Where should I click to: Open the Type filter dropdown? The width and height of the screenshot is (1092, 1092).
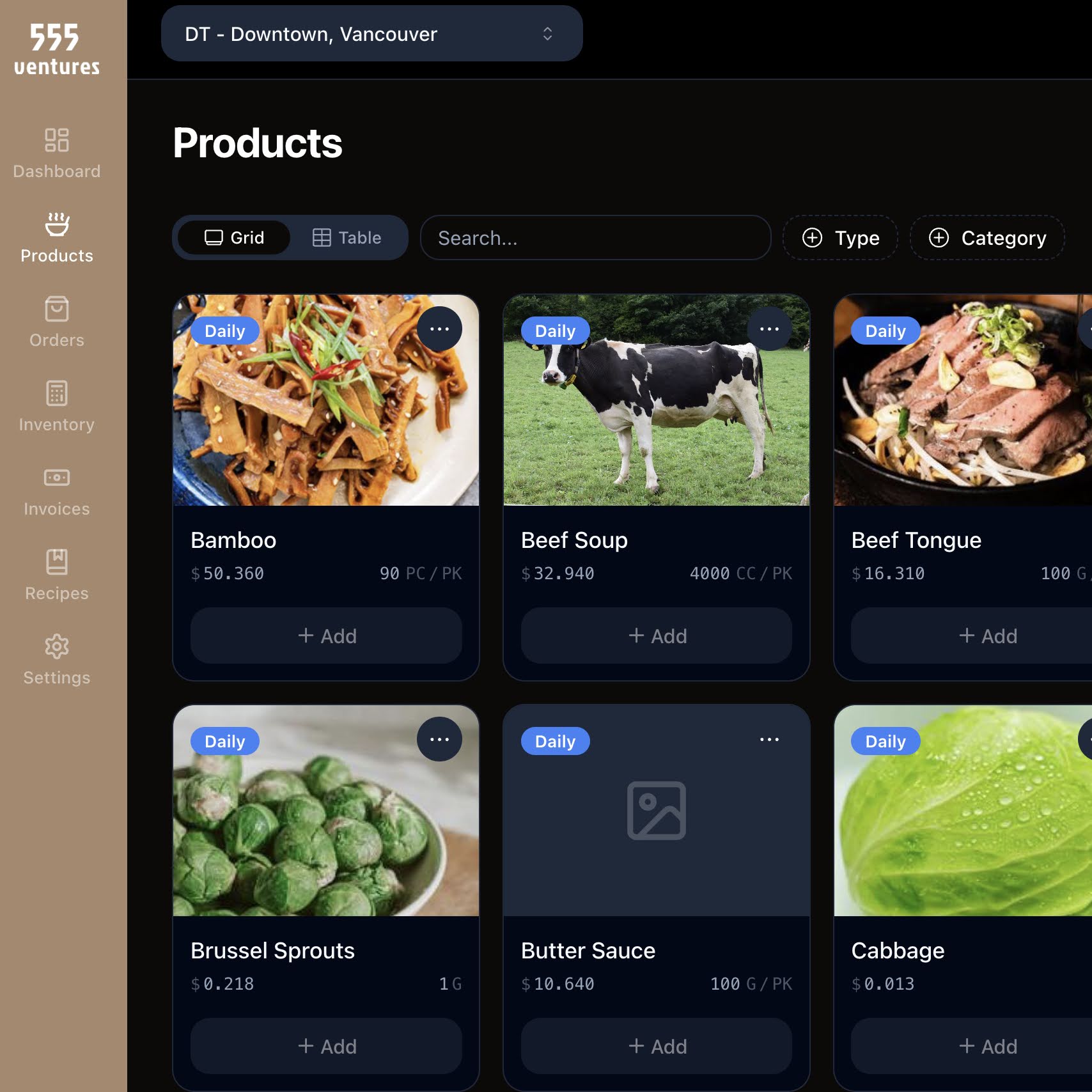click(840, 238)
